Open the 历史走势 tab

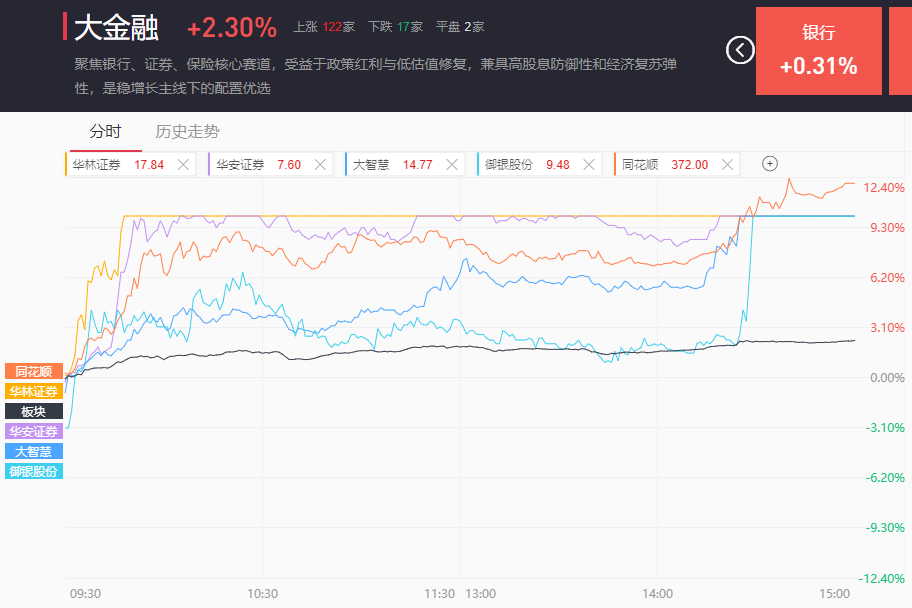188,131
